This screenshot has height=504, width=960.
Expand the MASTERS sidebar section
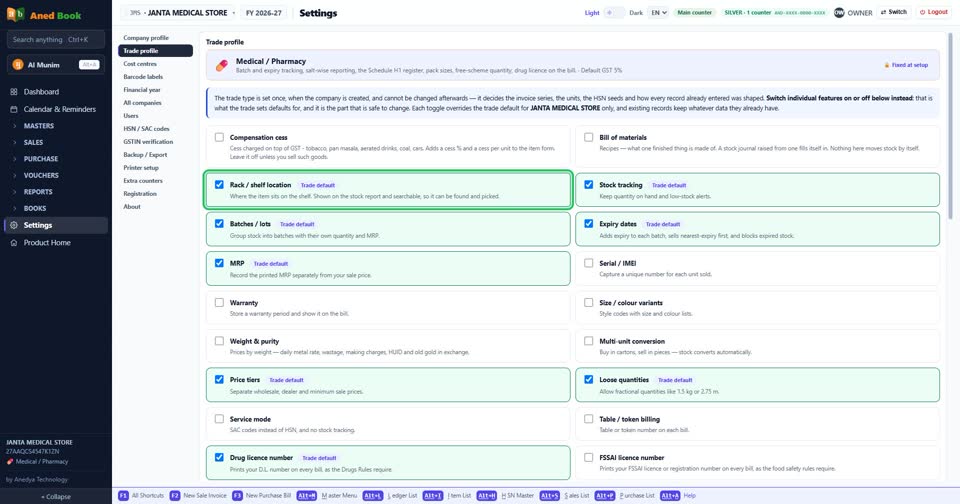[56, 126]
